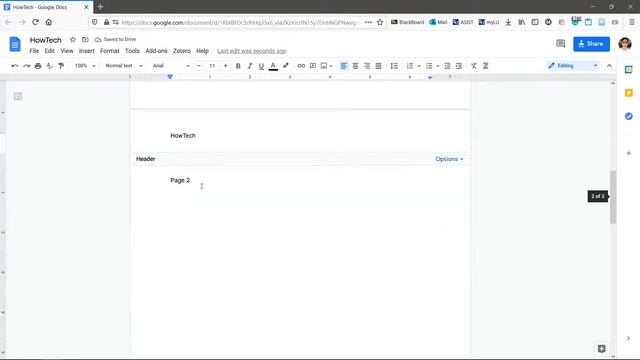
Task: Open the Edit menu
Action: click(49, 51)
